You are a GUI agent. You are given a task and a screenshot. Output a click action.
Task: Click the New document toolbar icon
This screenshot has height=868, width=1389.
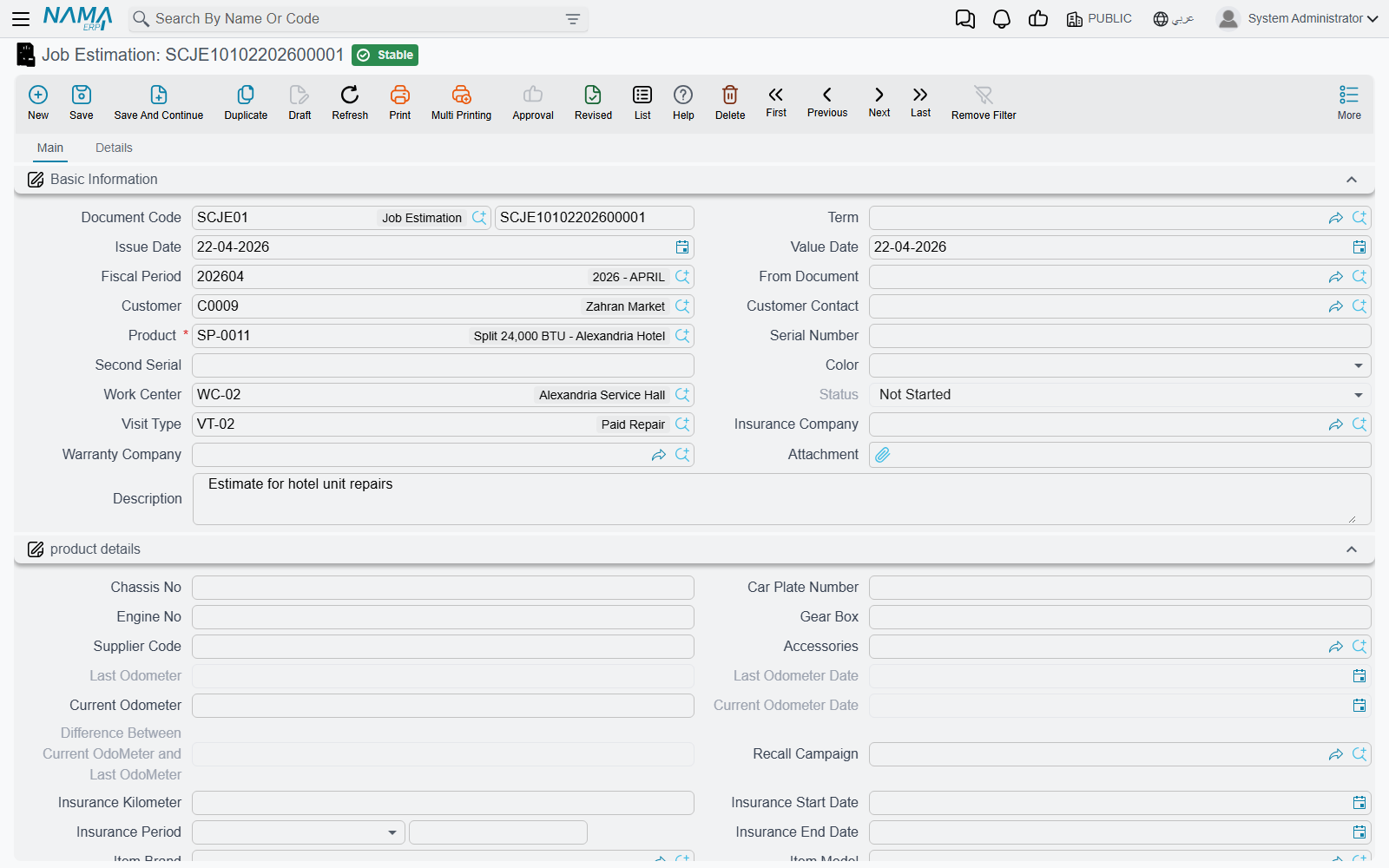pos(38,102)
